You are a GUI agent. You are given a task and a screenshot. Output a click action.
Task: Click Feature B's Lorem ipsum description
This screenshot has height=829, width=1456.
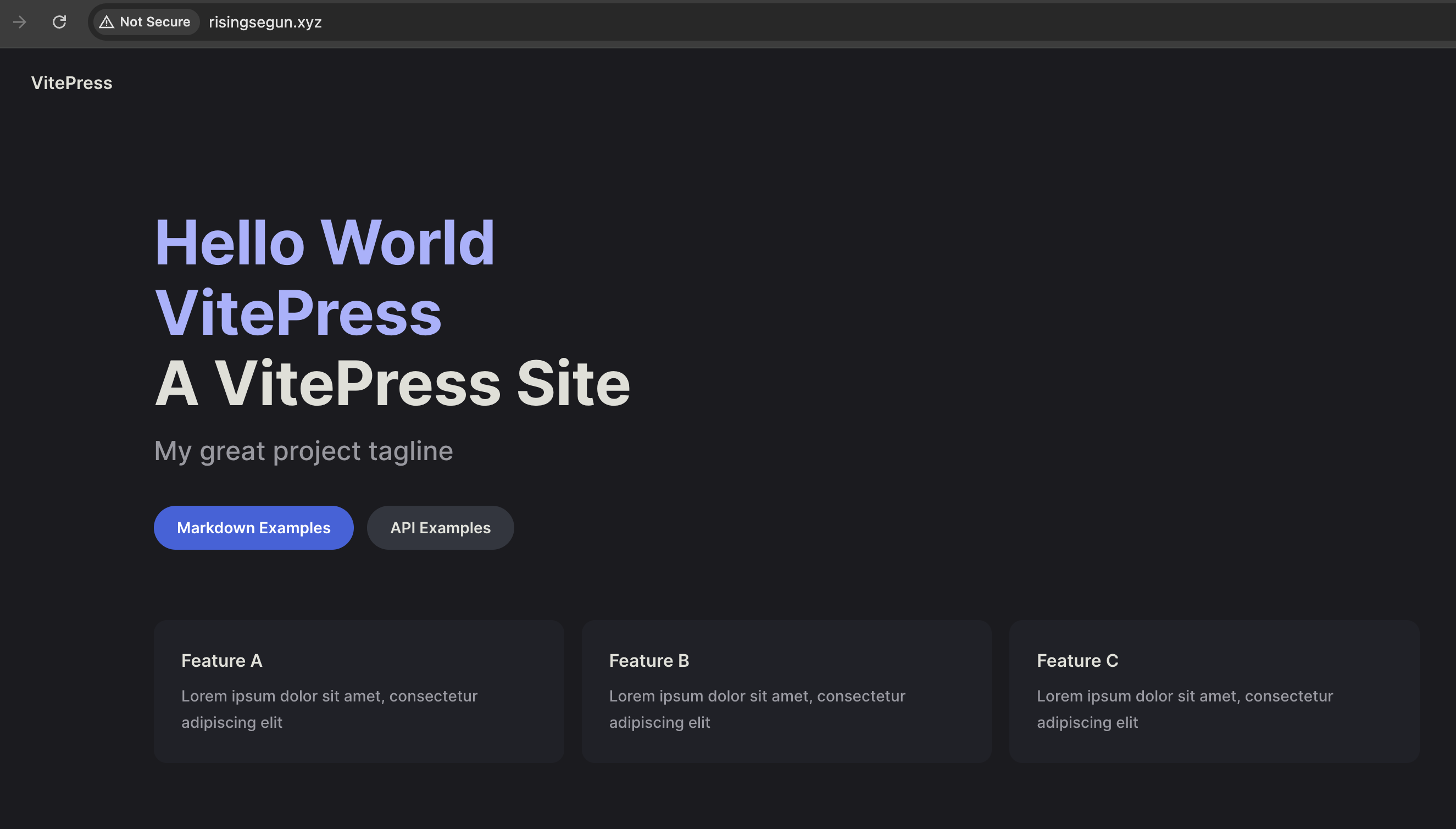(x=757, y=709)
